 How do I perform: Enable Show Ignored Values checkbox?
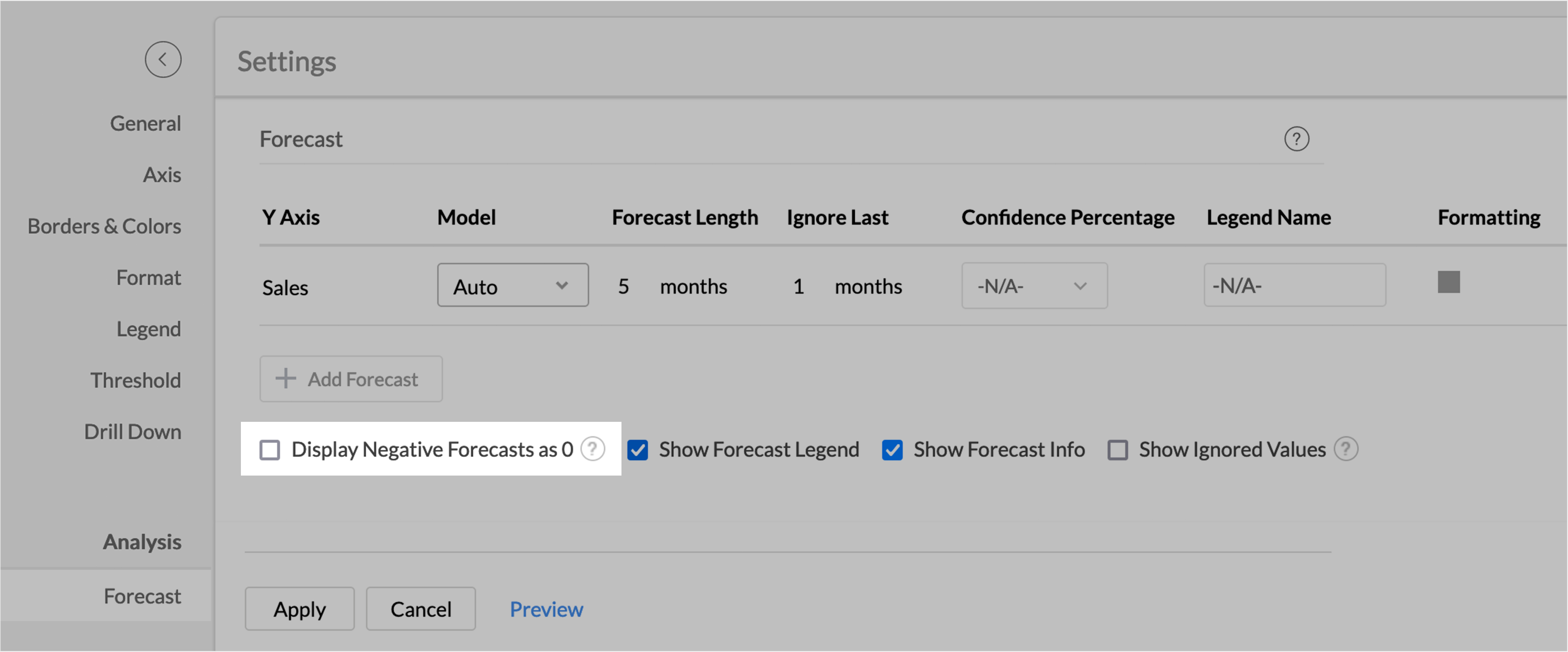(1117, 450)
